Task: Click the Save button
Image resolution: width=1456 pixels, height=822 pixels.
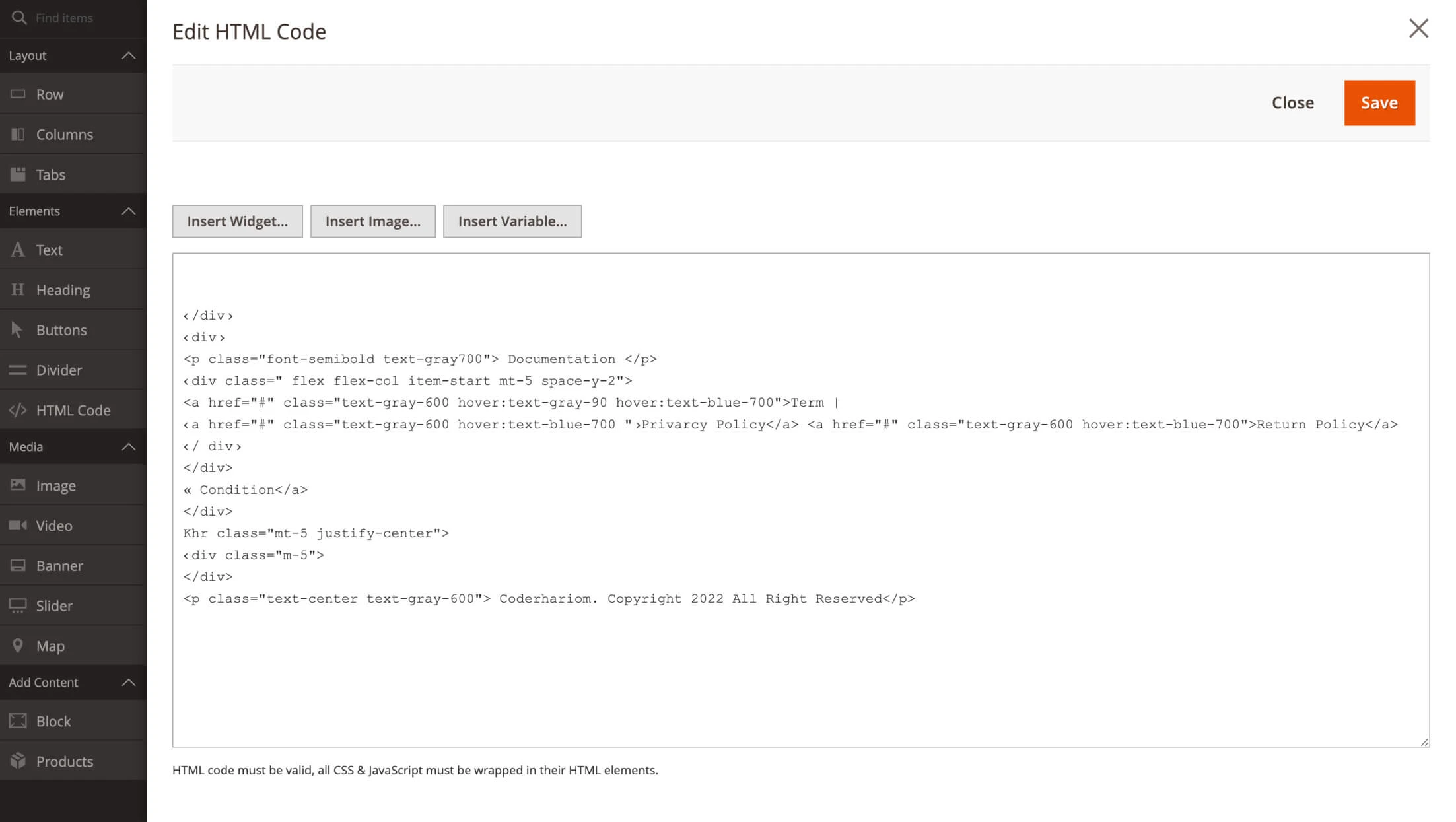Action: click(1379, 102)
